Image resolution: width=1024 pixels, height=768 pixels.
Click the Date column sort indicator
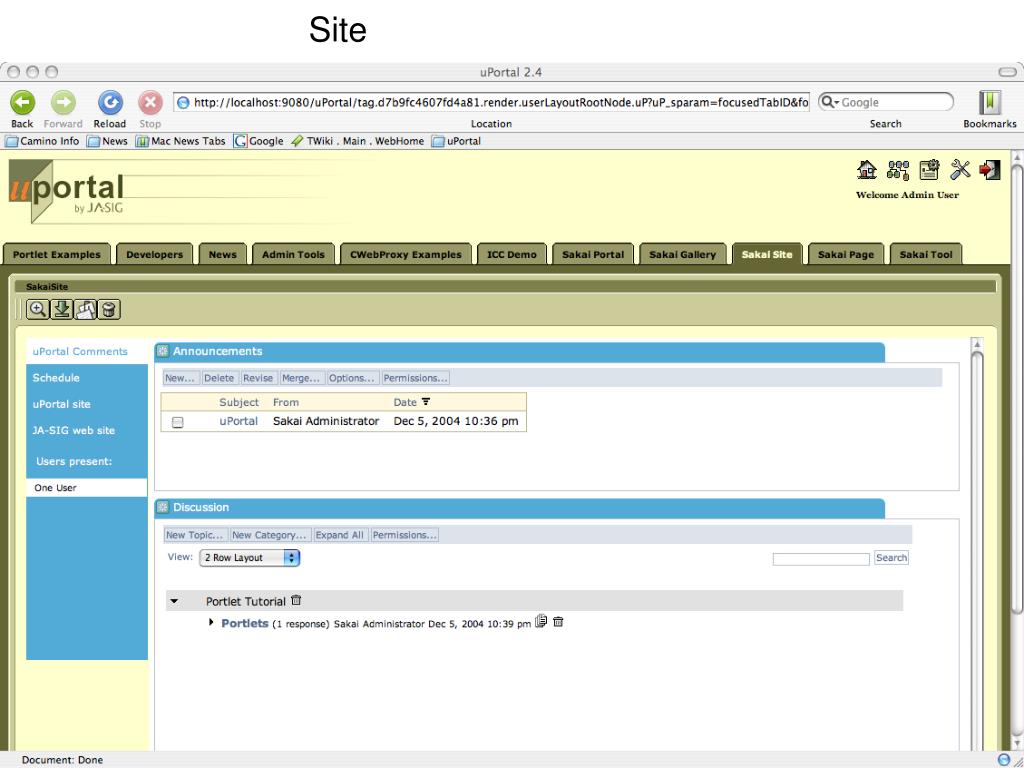(x=426, y=402)
